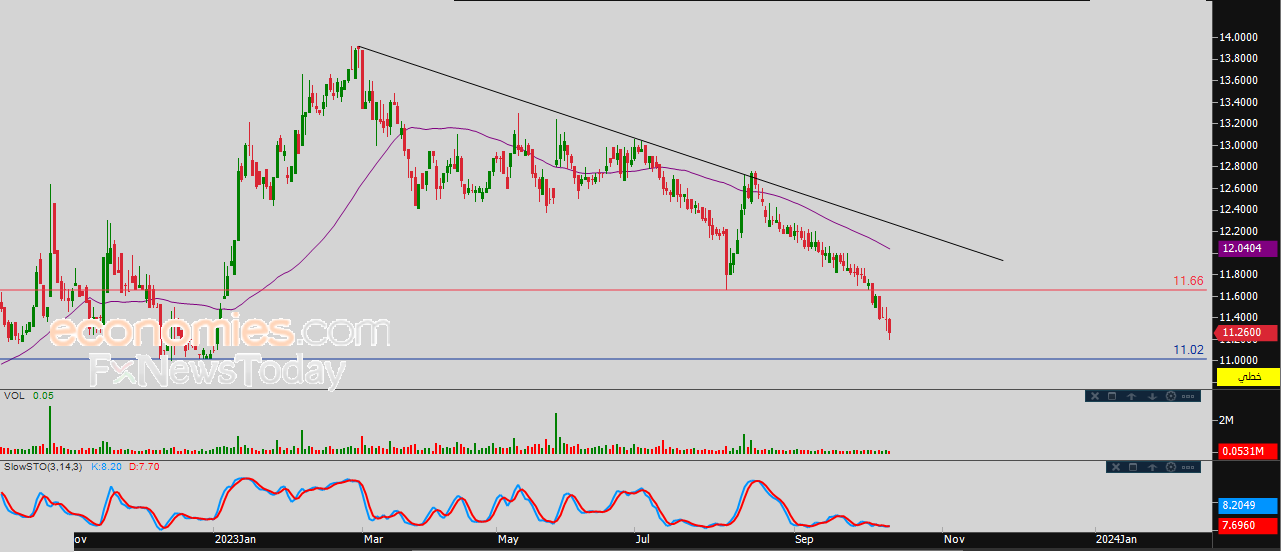Open SlowSTO settings gear
This screenshot has width=1281, height=552.
[x=1171, y=467]
